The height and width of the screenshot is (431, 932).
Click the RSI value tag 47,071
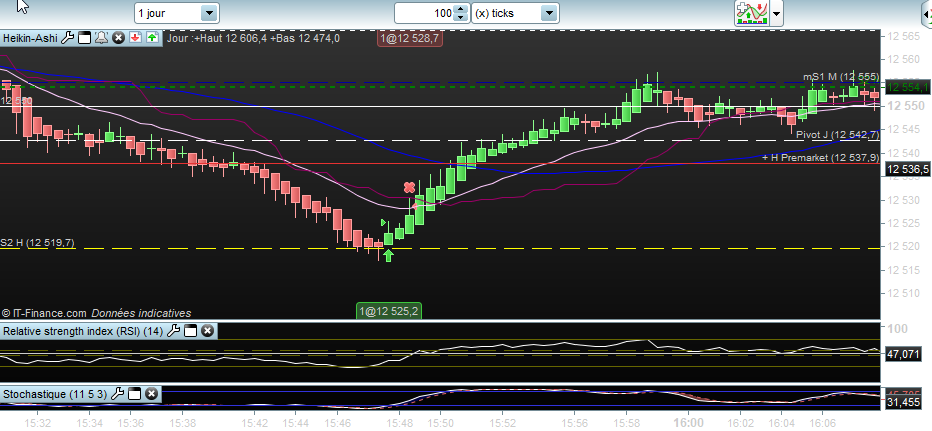903,355
